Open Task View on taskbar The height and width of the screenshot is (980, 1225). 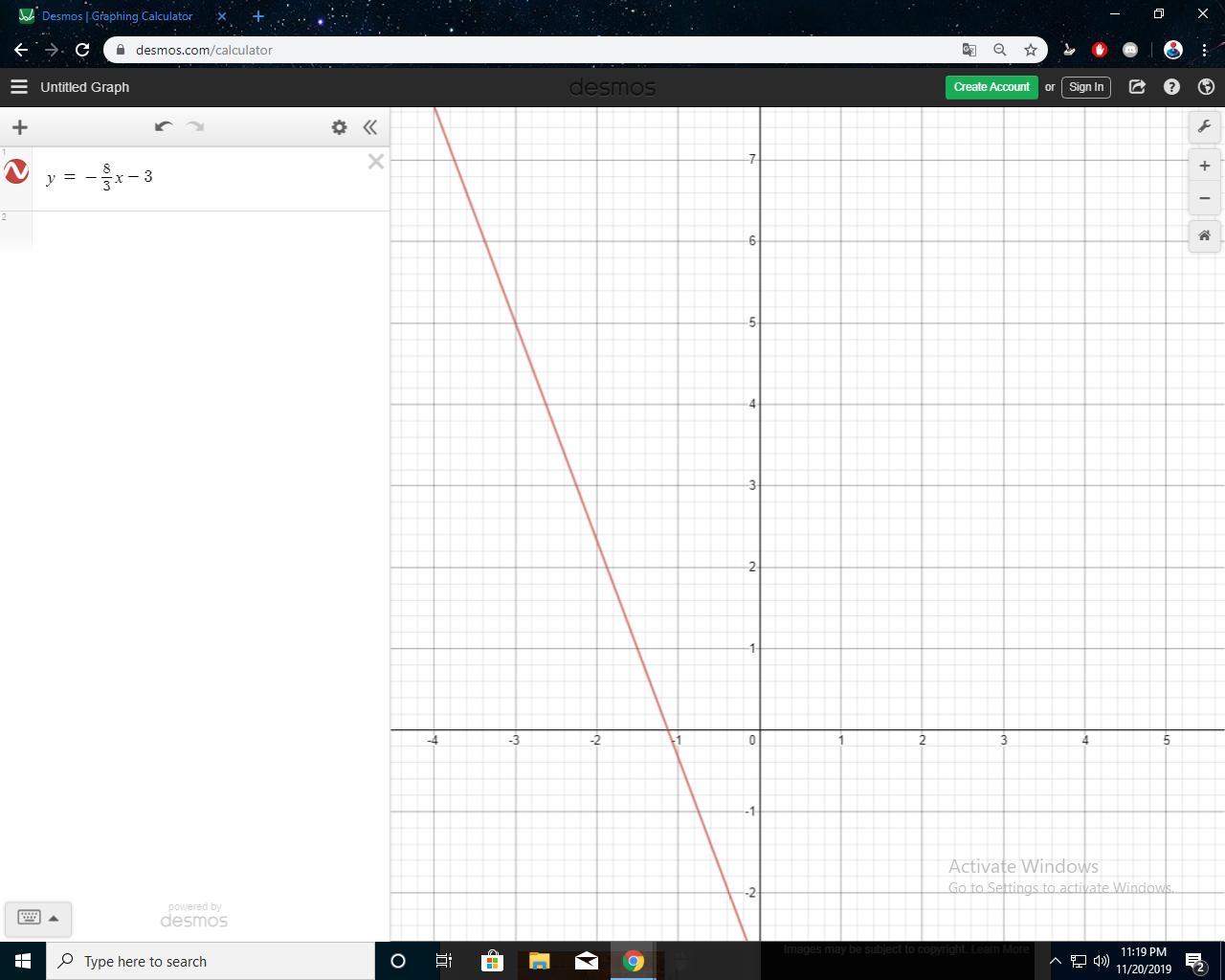coord(444,961)
